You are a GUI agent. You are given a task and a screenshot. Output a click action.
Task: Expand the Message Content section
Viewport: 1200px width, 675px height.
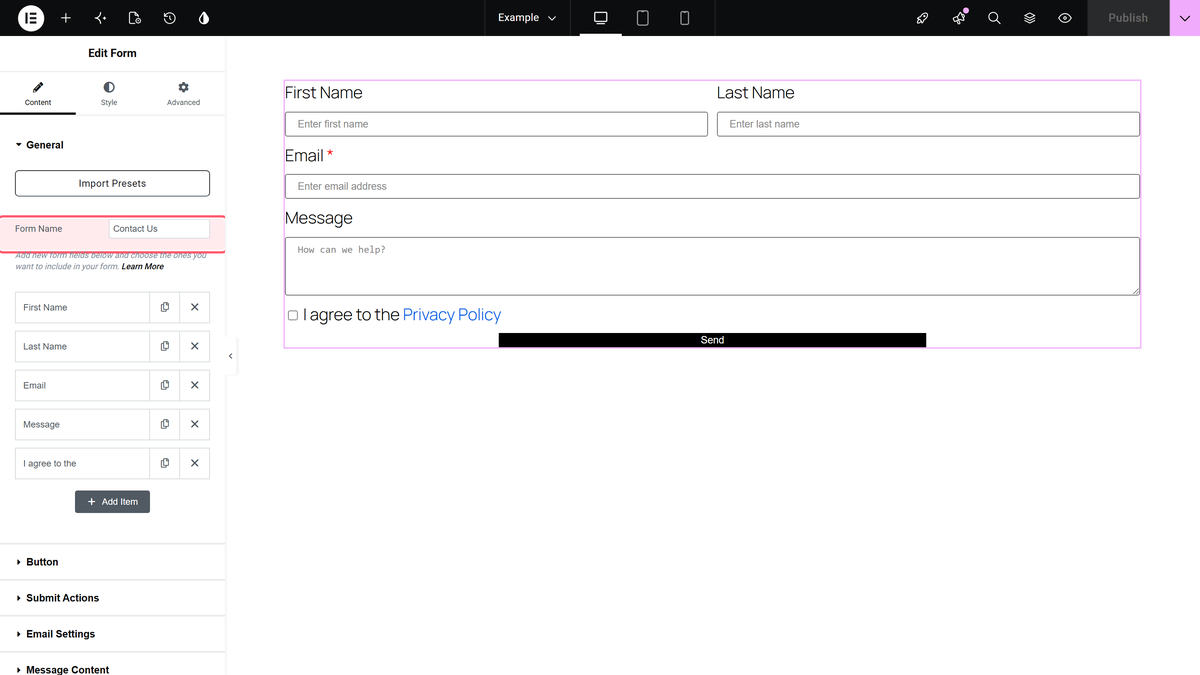(112, 665)
